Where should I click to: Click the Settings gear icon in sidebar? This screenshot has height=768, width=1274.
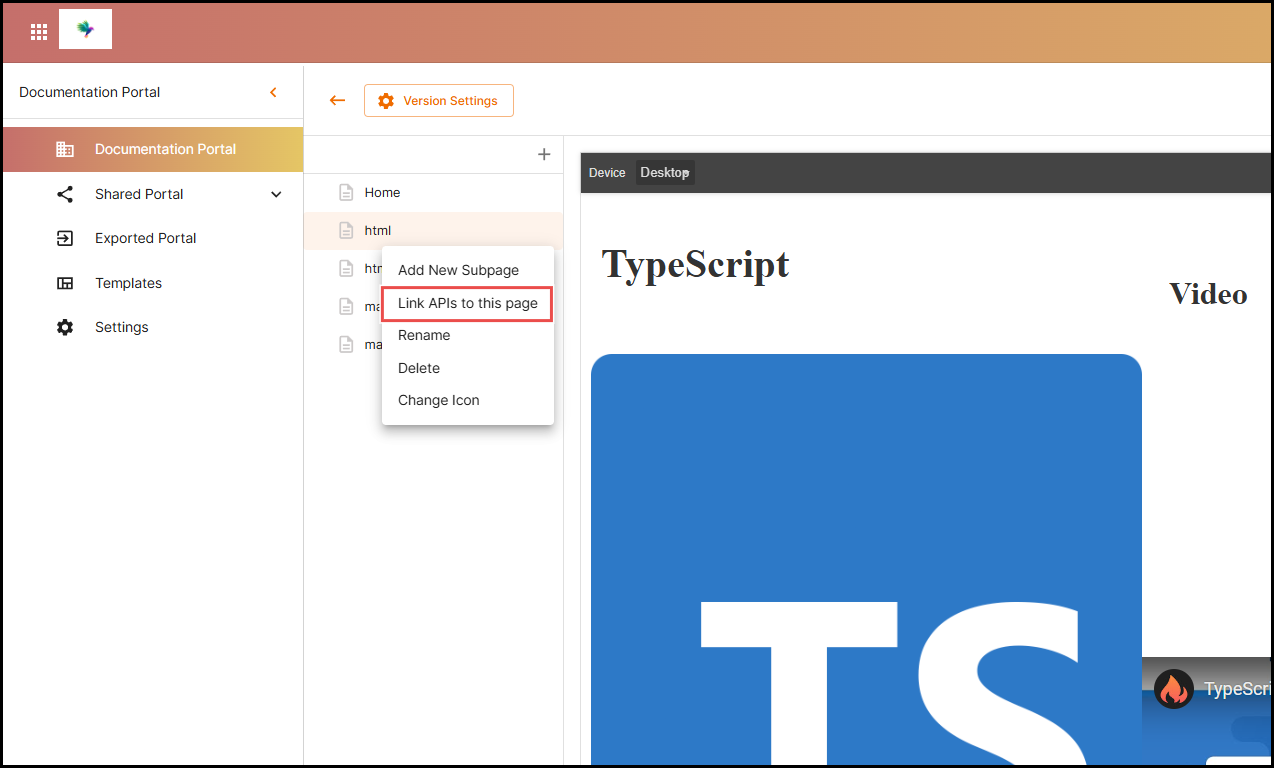(65, 327)
